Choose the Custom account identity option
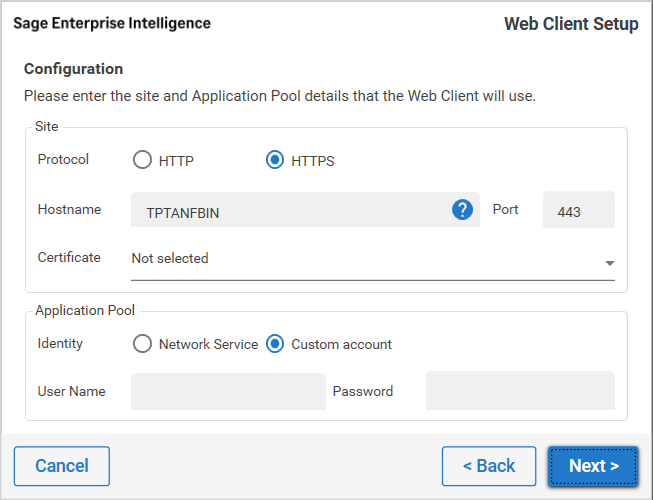This screenshot has height=500, width=653. click(275, 344)
